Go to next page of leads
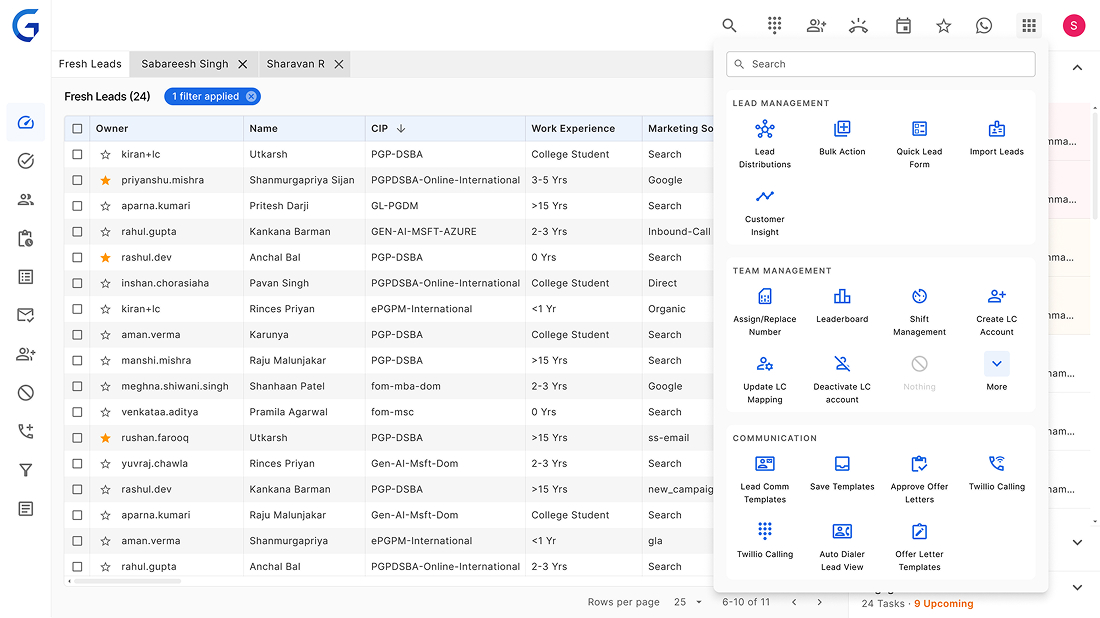The width and height of the screenshot is (1100, 618). pyautogui.click(x=820, y=602)
